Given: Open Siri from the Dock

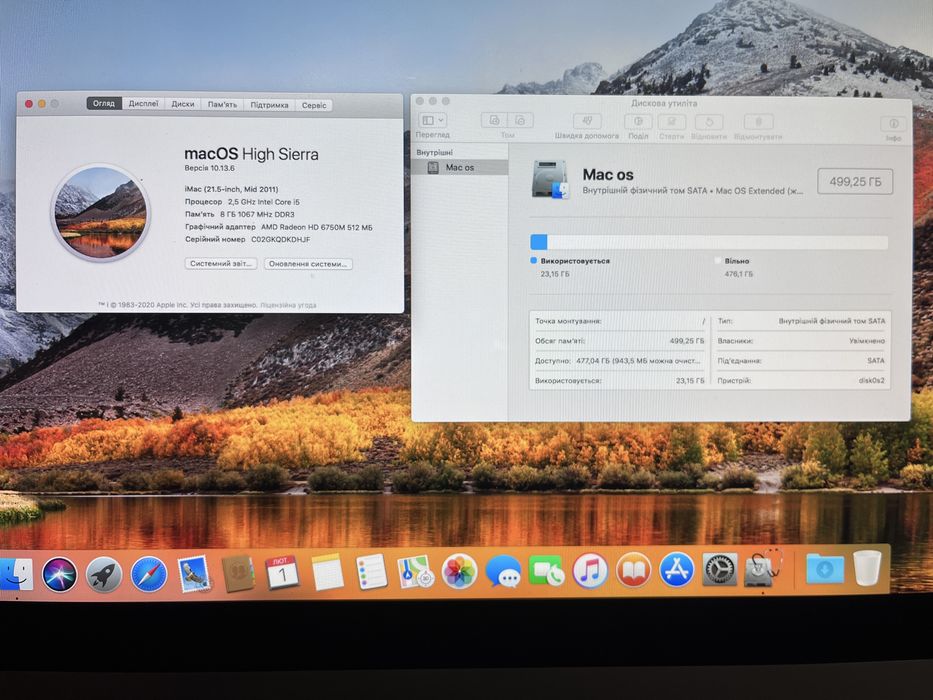Looking at the screenshot, I should [60, 575].
